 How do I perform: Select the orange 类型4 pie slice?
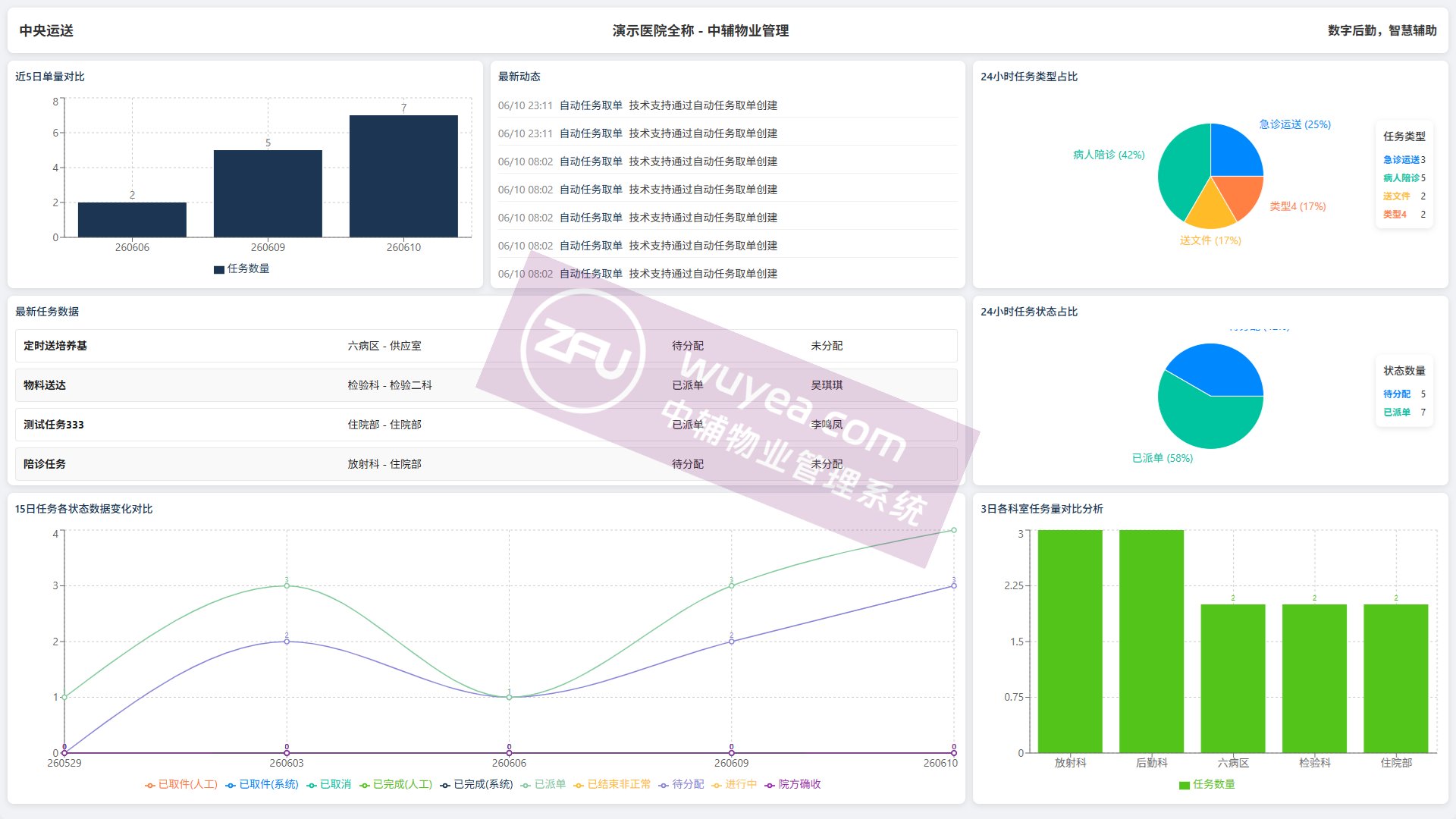point(1240,193)
